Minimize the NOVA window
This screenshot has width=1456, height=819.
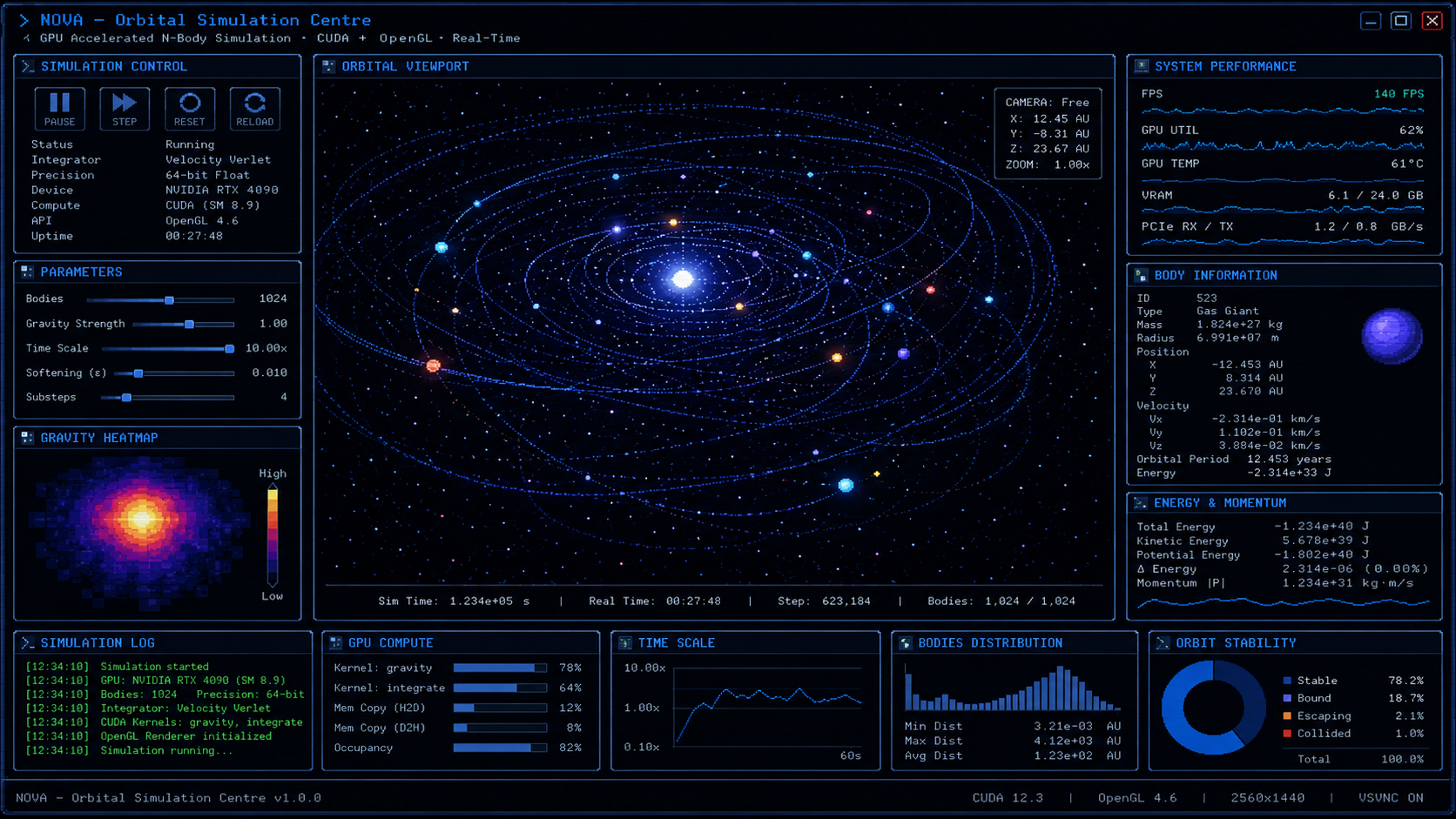[1371, 21]
